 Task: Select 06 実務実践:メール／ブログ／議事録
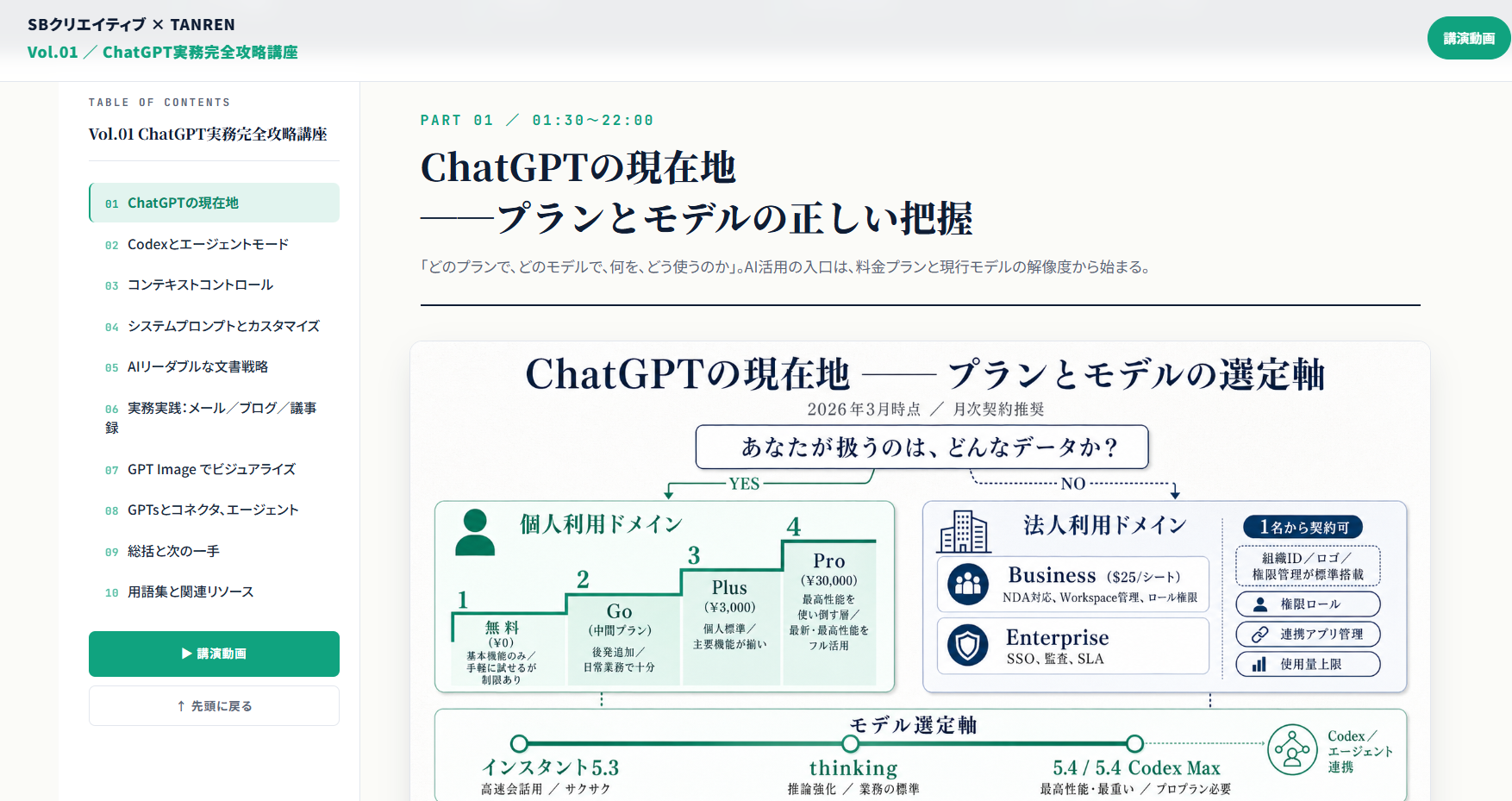[x=214, y=417]
